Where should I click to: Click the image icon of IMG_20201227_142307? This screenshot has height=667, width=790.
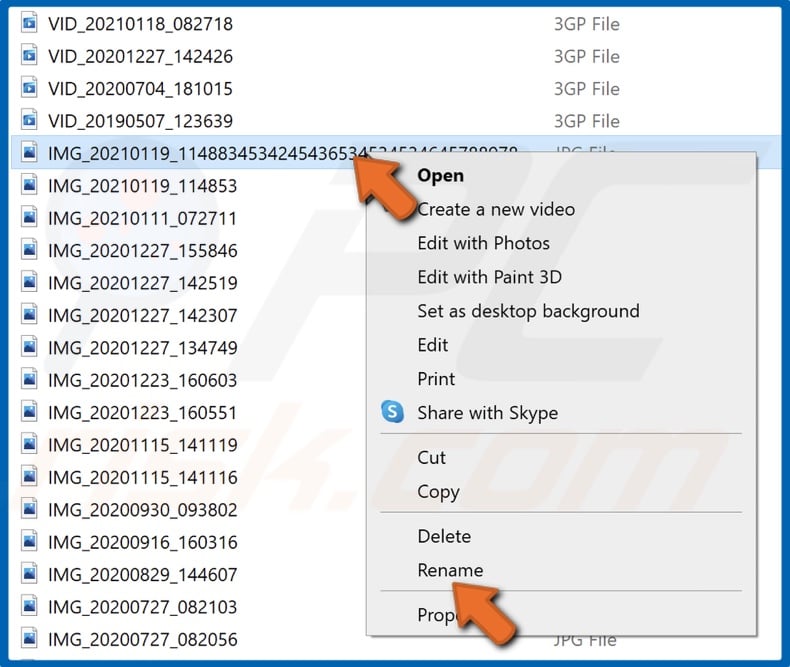pos(29,315)
